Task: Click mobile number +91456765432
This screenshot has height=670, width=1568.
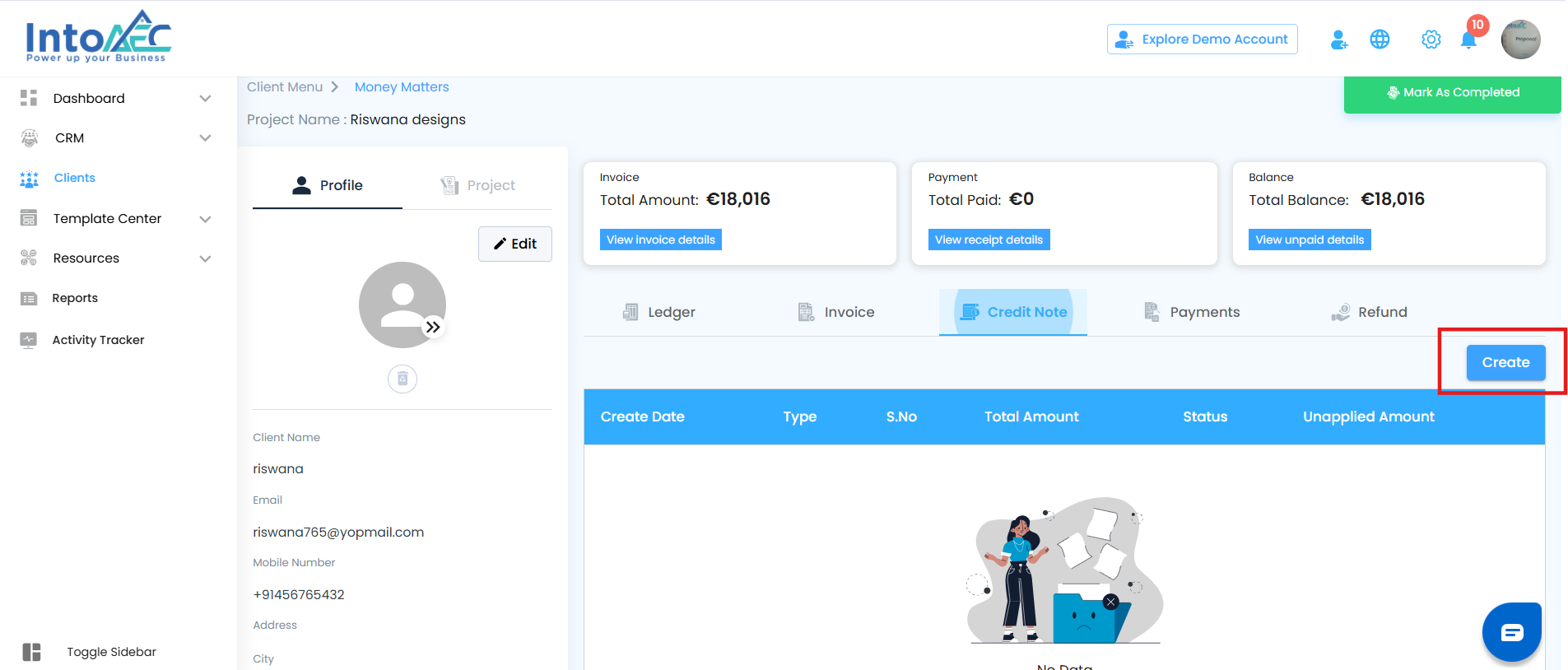Action: (299, 595)
